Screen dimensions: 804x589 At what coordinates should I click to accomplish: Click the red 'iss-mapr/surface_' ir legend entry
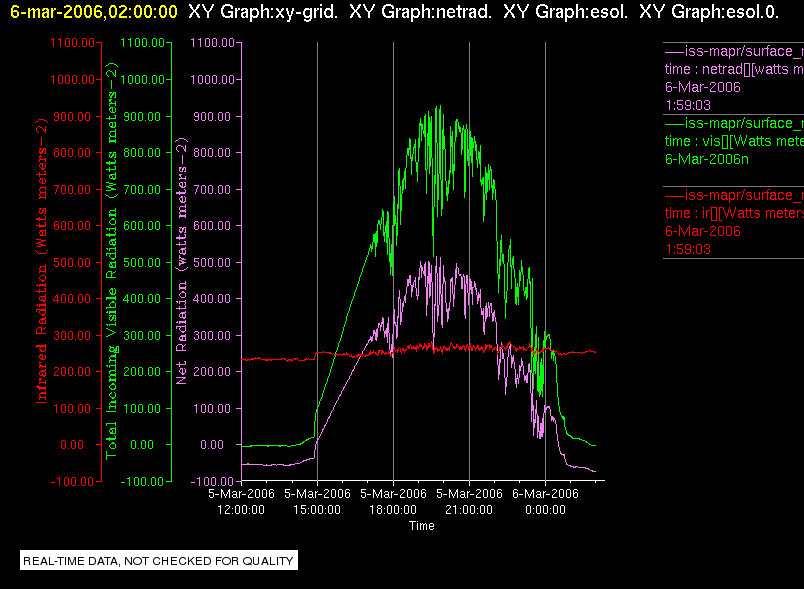tap(734, 195)
